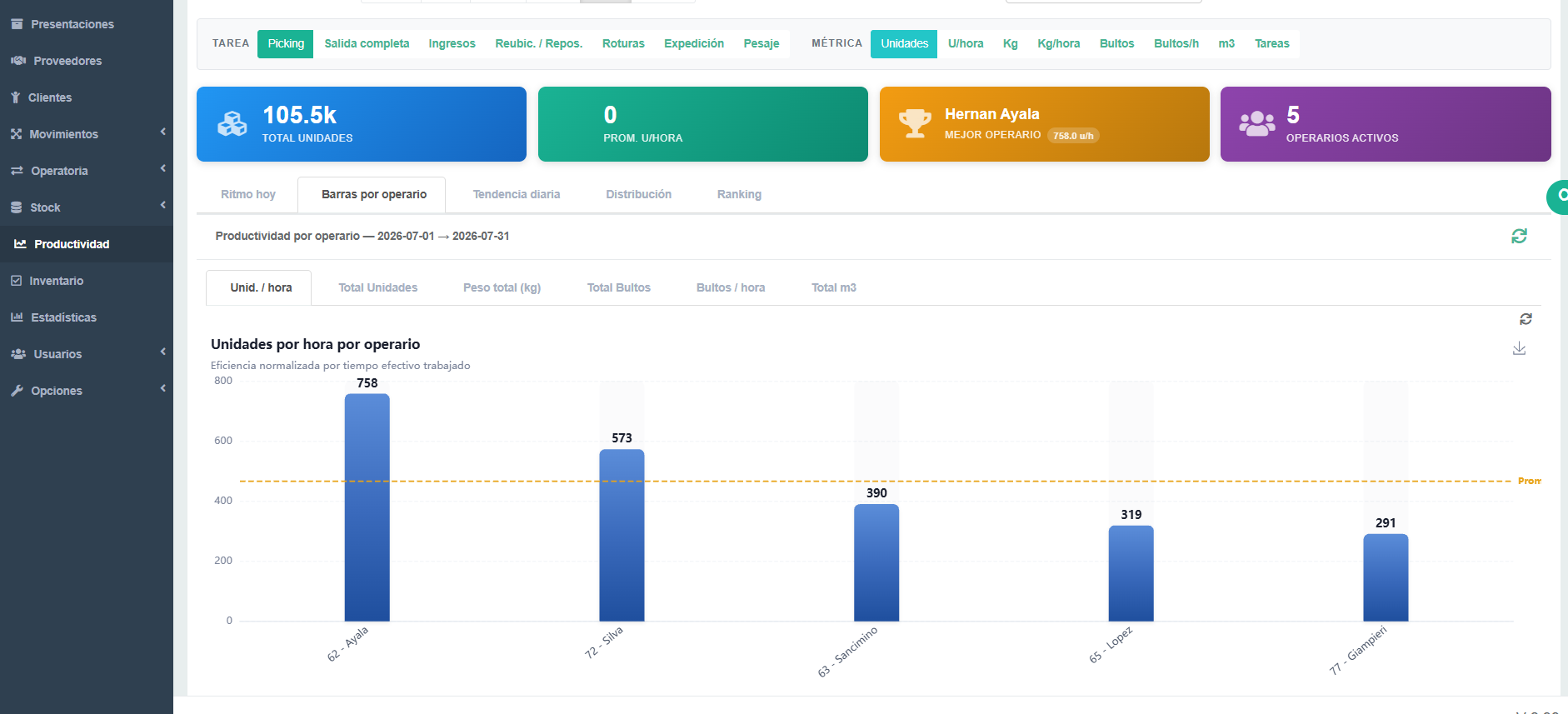Select the Salida completa task filter

[367, 44]
